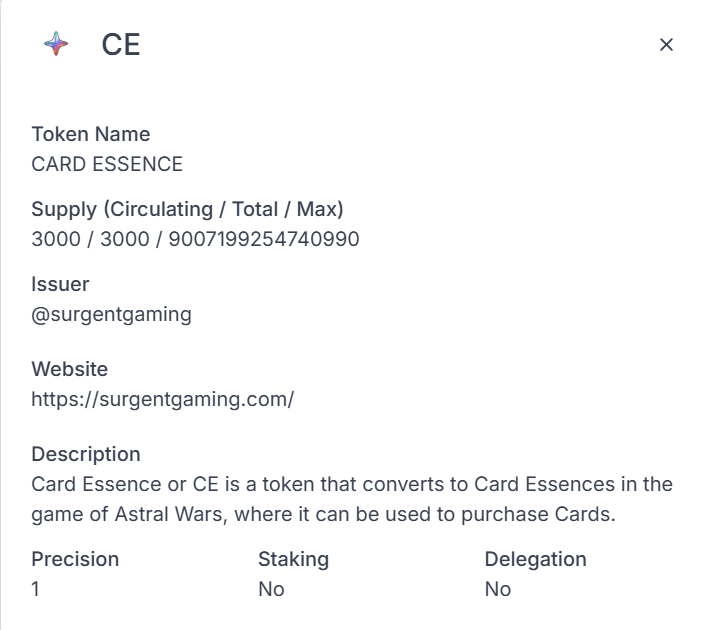
Task: Click the Website label
Action: (x=70, y=369)
